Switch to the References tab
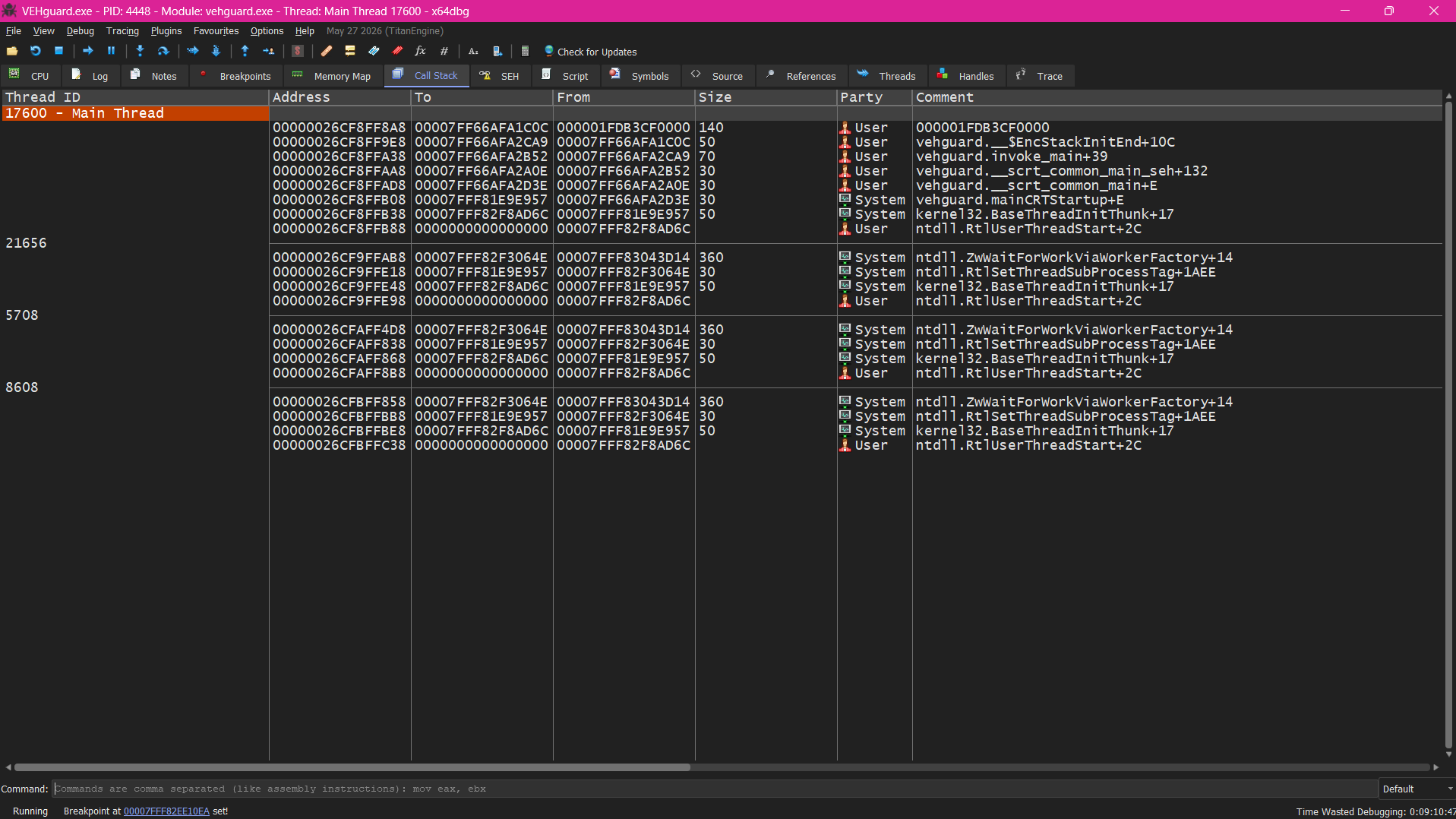 [x=801, y=76]
